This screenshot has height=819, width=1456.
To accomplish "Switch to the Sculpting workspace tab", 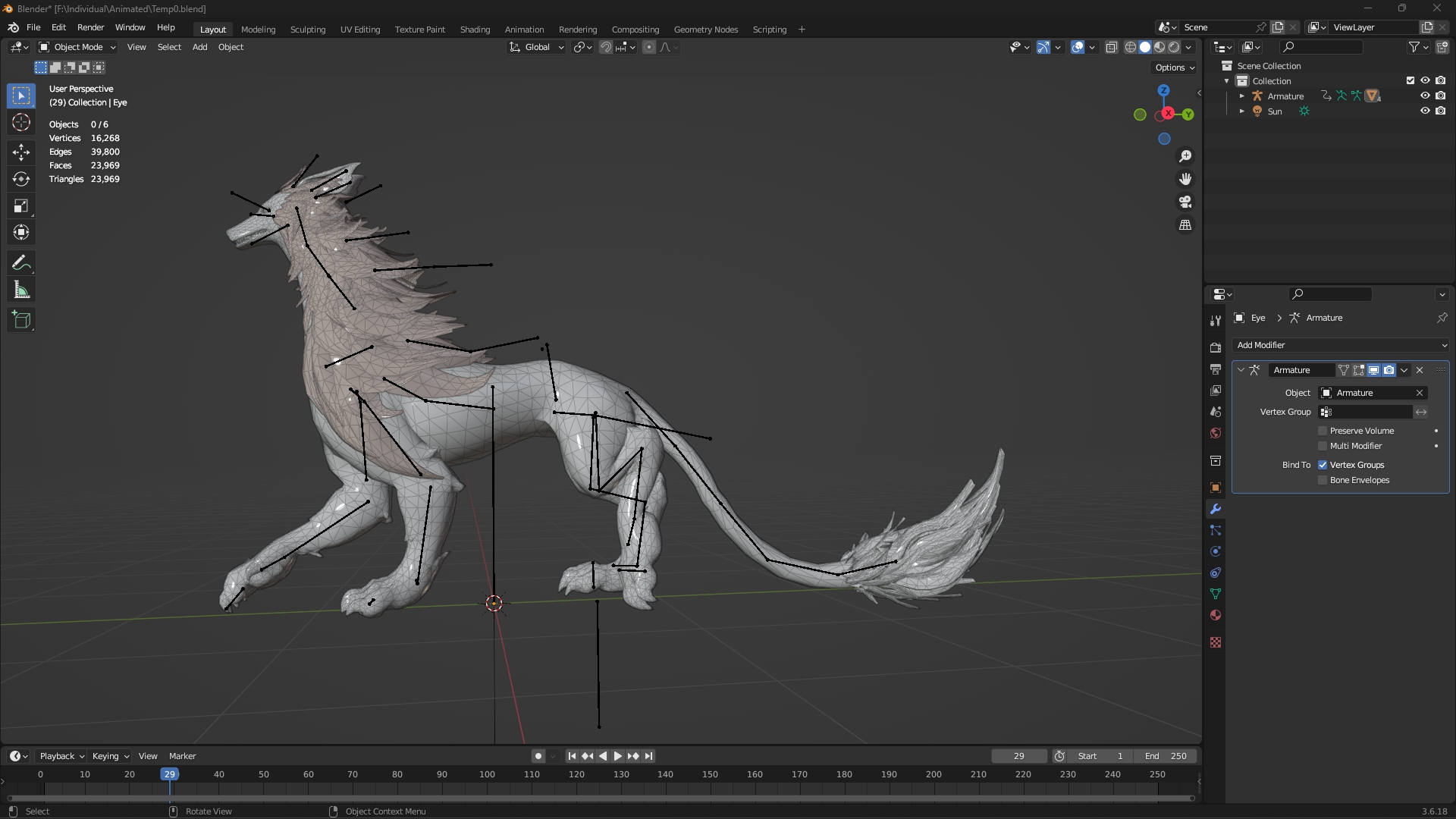I will coord(307,30).
